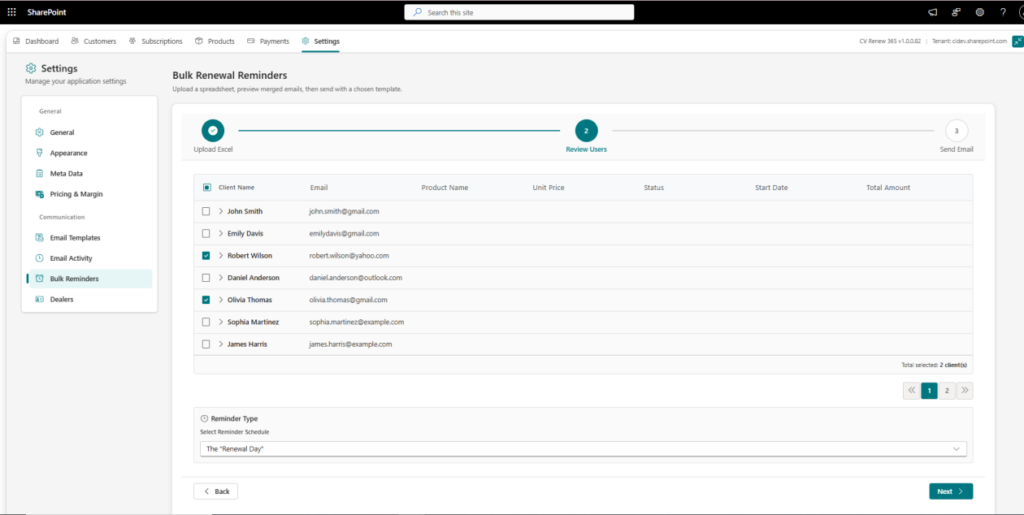Check the James Harris checkbox

click(x=206, y=345)
